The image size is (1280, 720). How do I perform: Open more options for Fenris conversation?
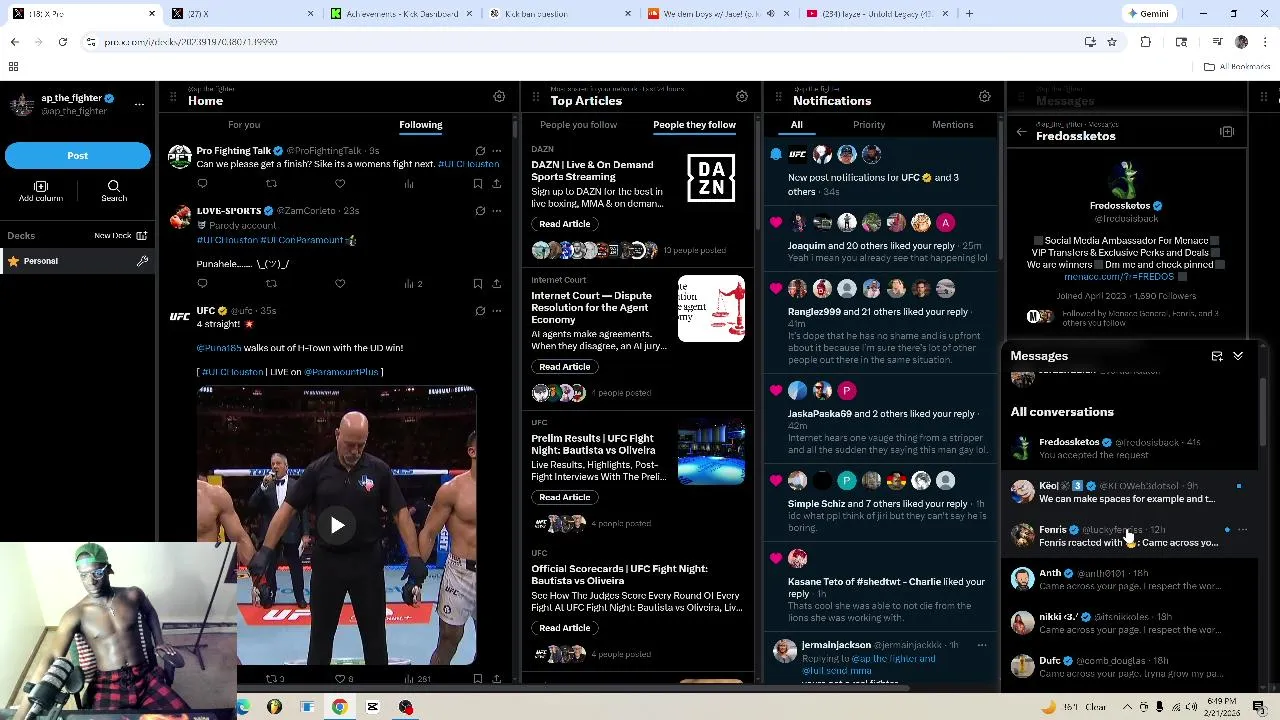(x=1243, y=530)
